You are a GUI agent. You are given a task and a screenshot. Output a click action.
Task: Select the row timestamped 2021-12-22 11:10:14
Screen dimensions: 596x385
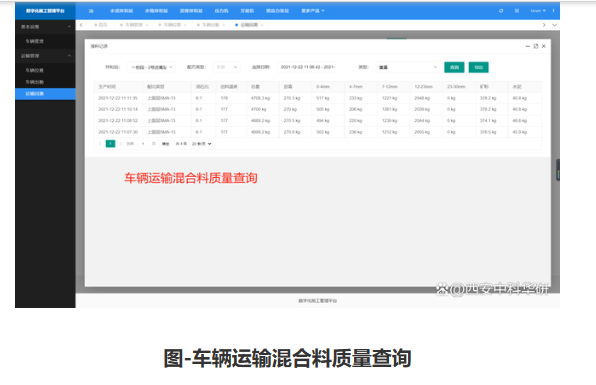317,109
